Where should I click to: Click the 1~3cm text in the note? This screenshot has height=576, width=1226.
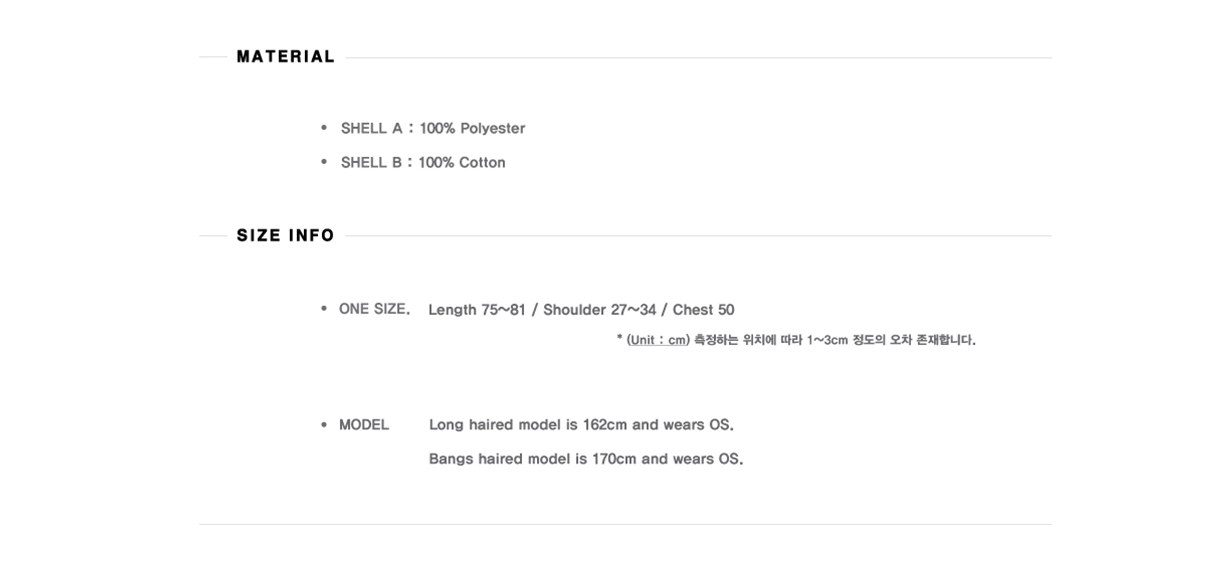pyautogui.click(x=827, y=340)
